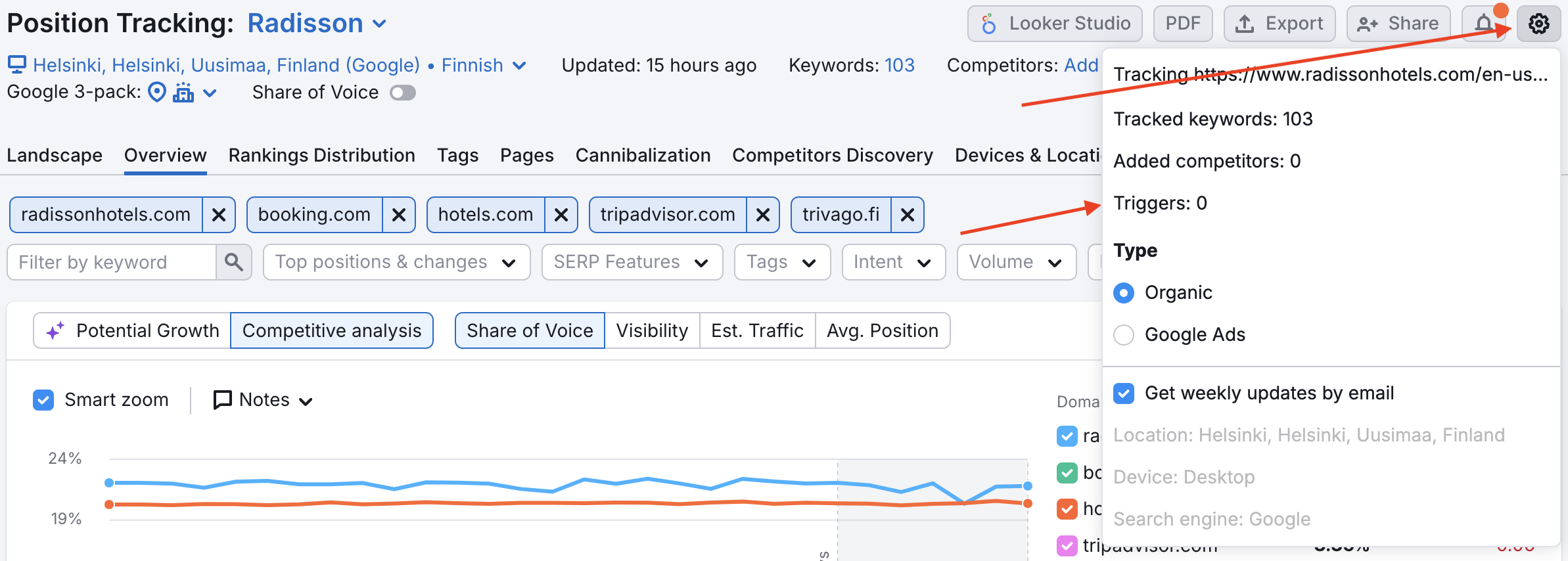Click the PDF button

click(x=1183, y=24)
